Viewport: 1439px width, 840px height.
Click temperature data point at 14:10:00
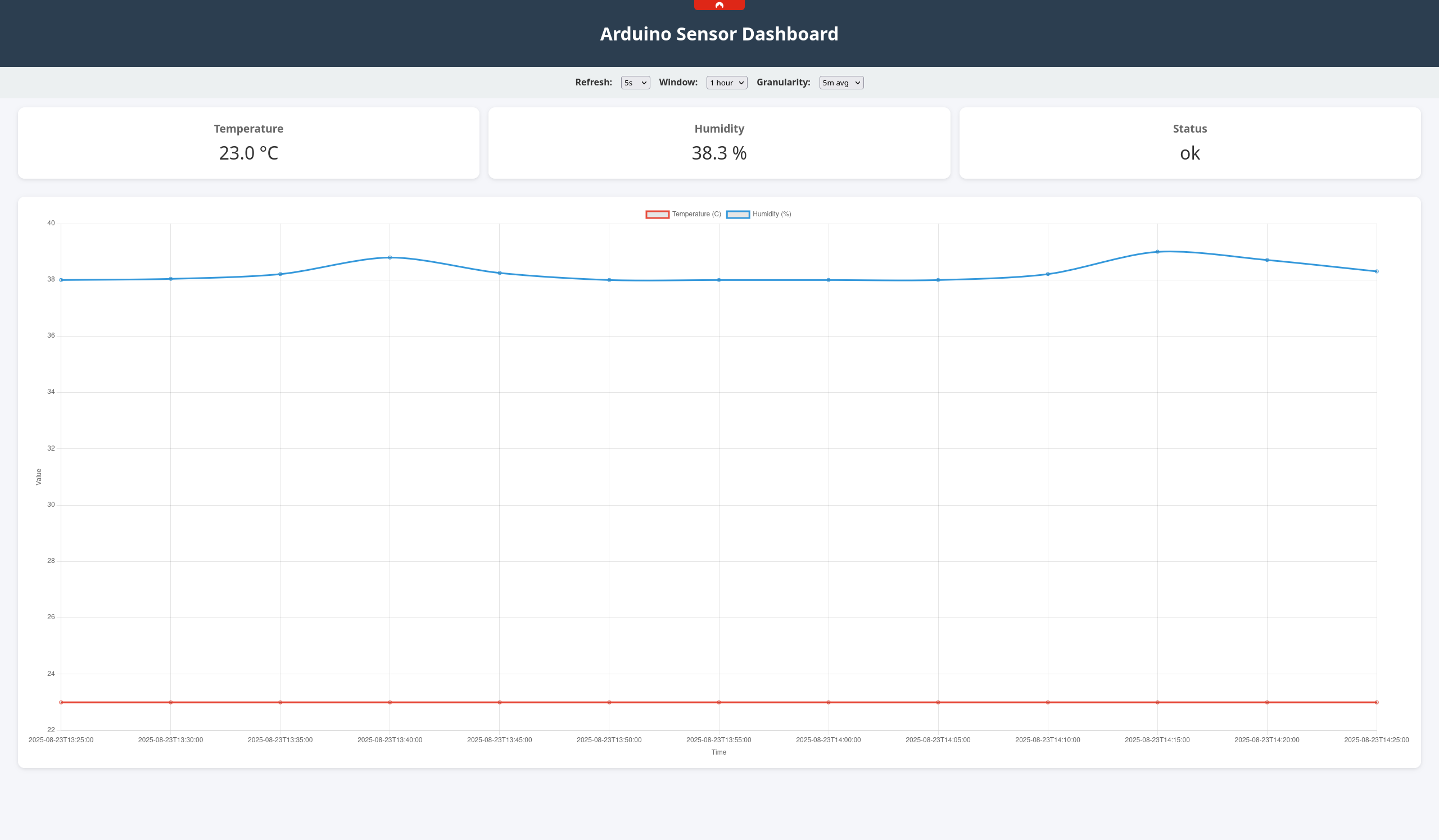(x=1048, y=702)
